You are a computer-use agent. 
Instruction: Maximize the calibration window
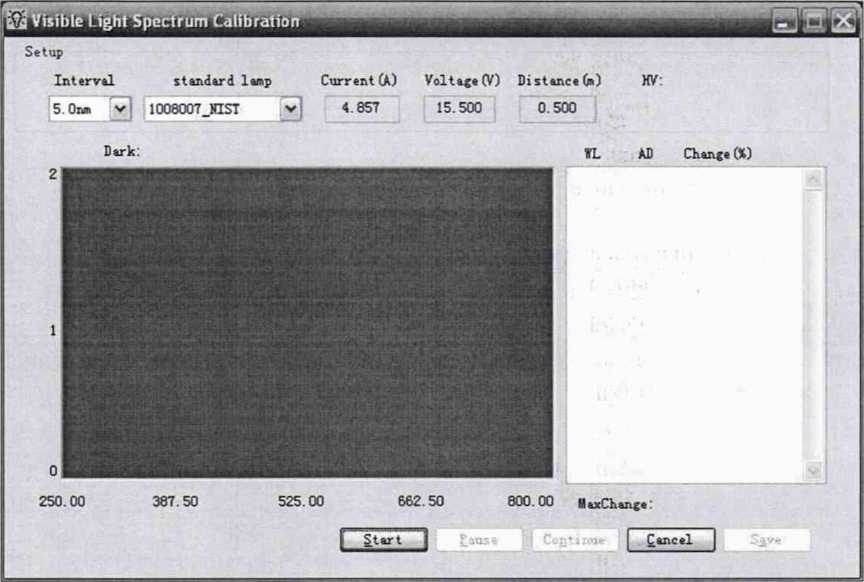(x=814, y=22)
